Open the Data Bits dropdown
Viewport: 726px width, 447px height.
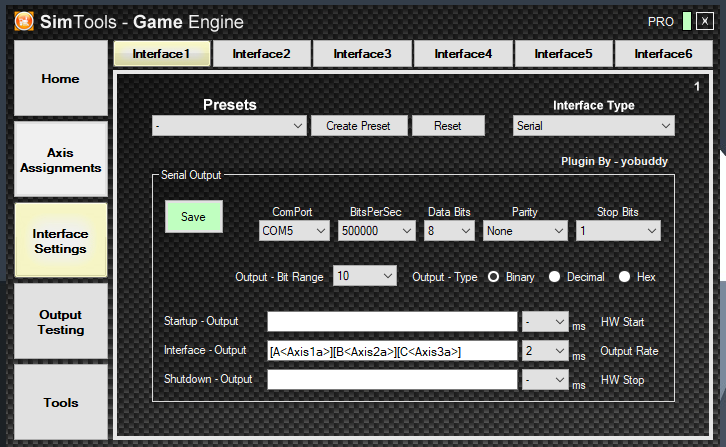click(449, 231)
